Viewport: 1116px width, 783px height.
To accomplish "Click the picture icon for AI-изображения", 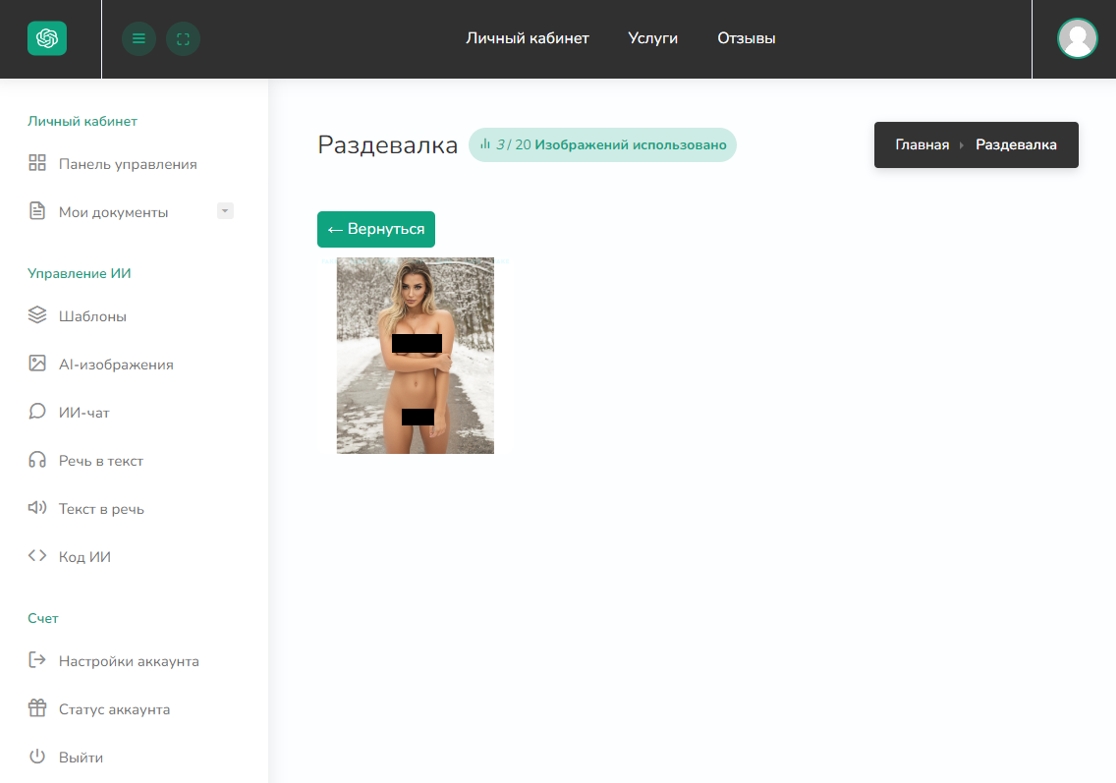I will [x=37, y=363].
